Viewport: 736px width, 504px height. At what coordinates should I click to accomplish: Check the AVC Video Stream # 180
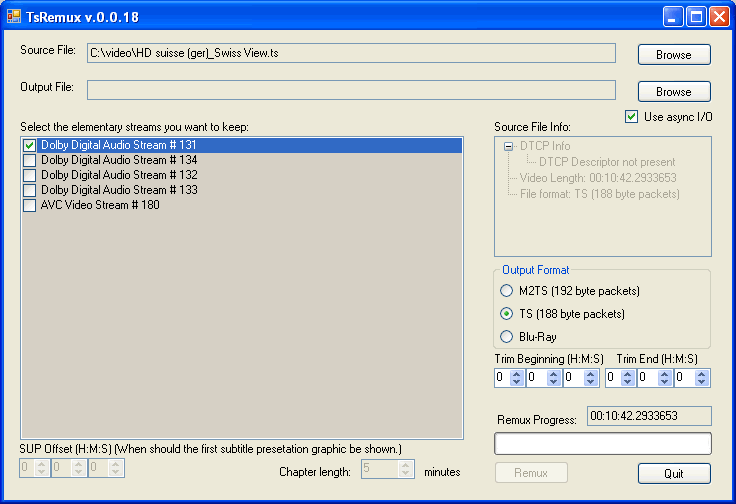30,205
